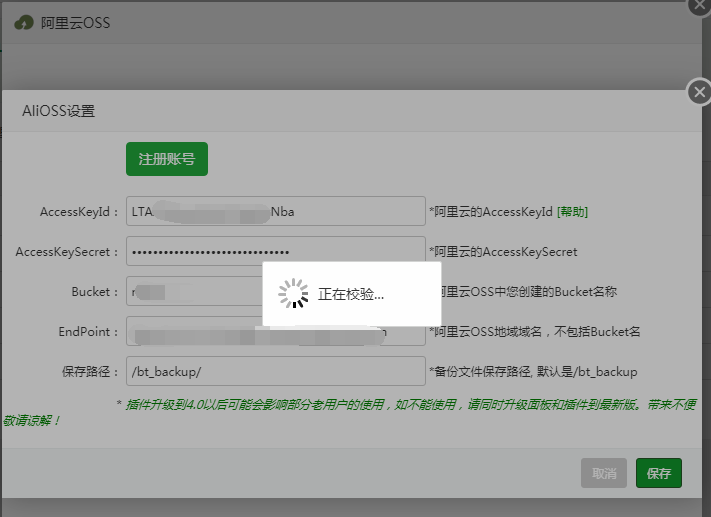This screenshot has height=517, width=711.
Task: Click the 正在校验 loading spinner
Action: click(x=293, y=293)
